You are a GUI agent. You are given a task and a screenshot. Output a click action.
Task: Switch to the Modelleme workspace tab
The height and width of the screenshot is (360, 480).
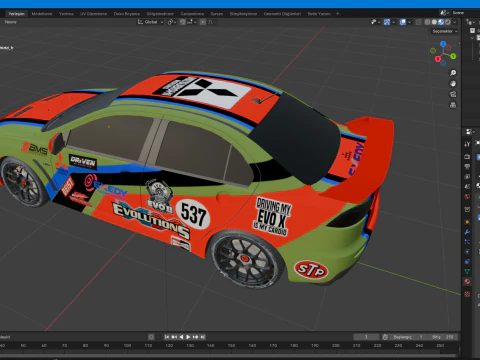coord(42,14)
